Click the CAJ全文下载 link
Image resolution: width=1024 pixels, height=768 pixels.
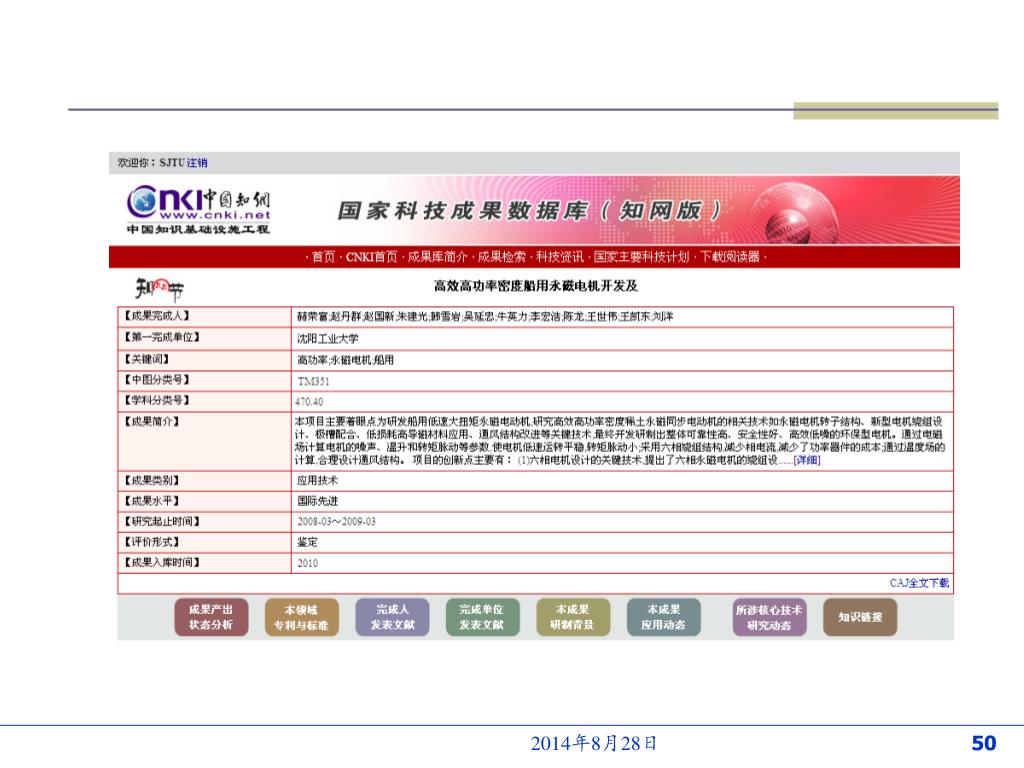(x=919, y=583)
